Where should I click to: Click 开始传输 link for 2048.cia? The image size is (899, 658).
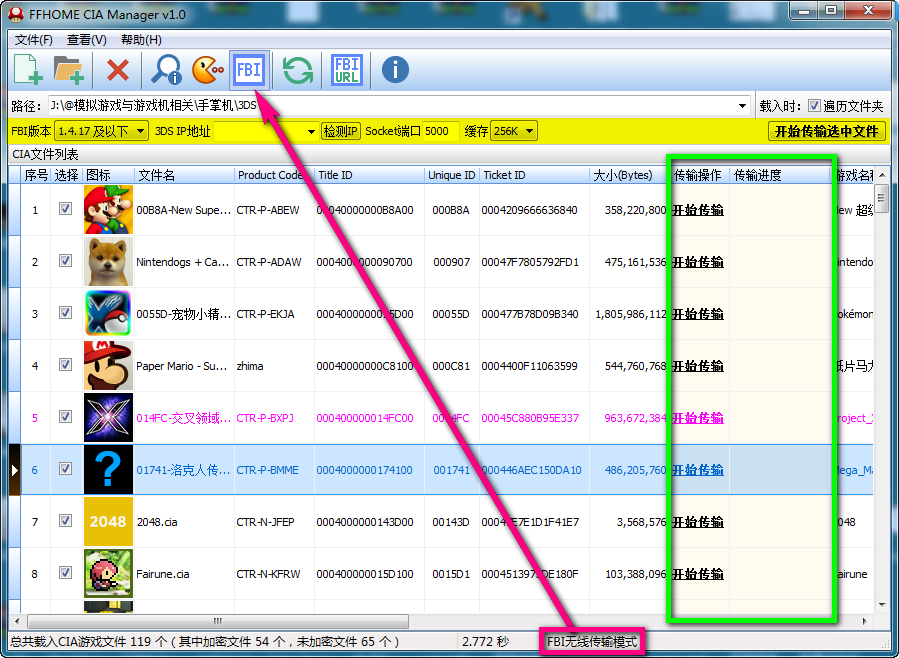coord(698,522)
